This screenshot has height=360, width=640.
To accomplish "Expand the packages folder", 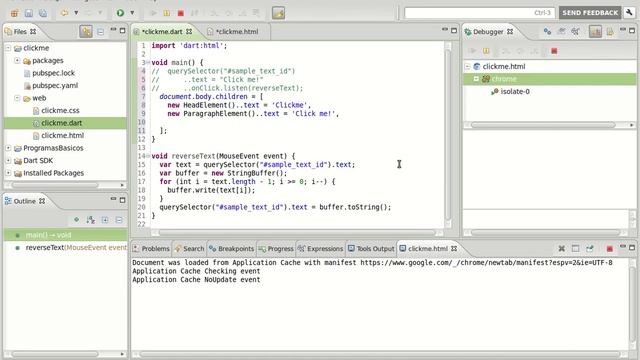I will pyautogui.click(x=17, y=60).
